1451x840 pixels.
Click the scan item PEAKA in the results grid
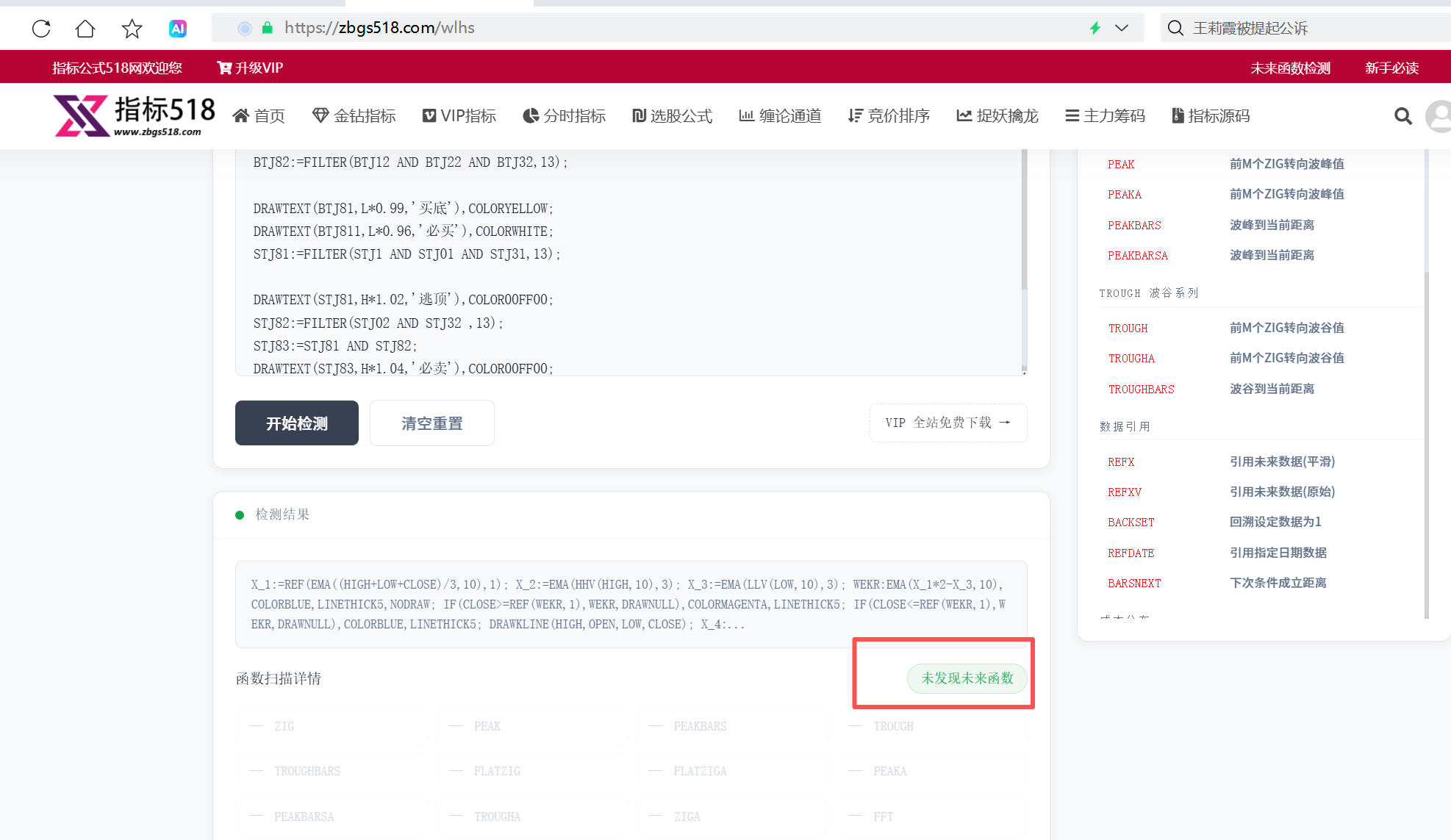click(932, 771)
